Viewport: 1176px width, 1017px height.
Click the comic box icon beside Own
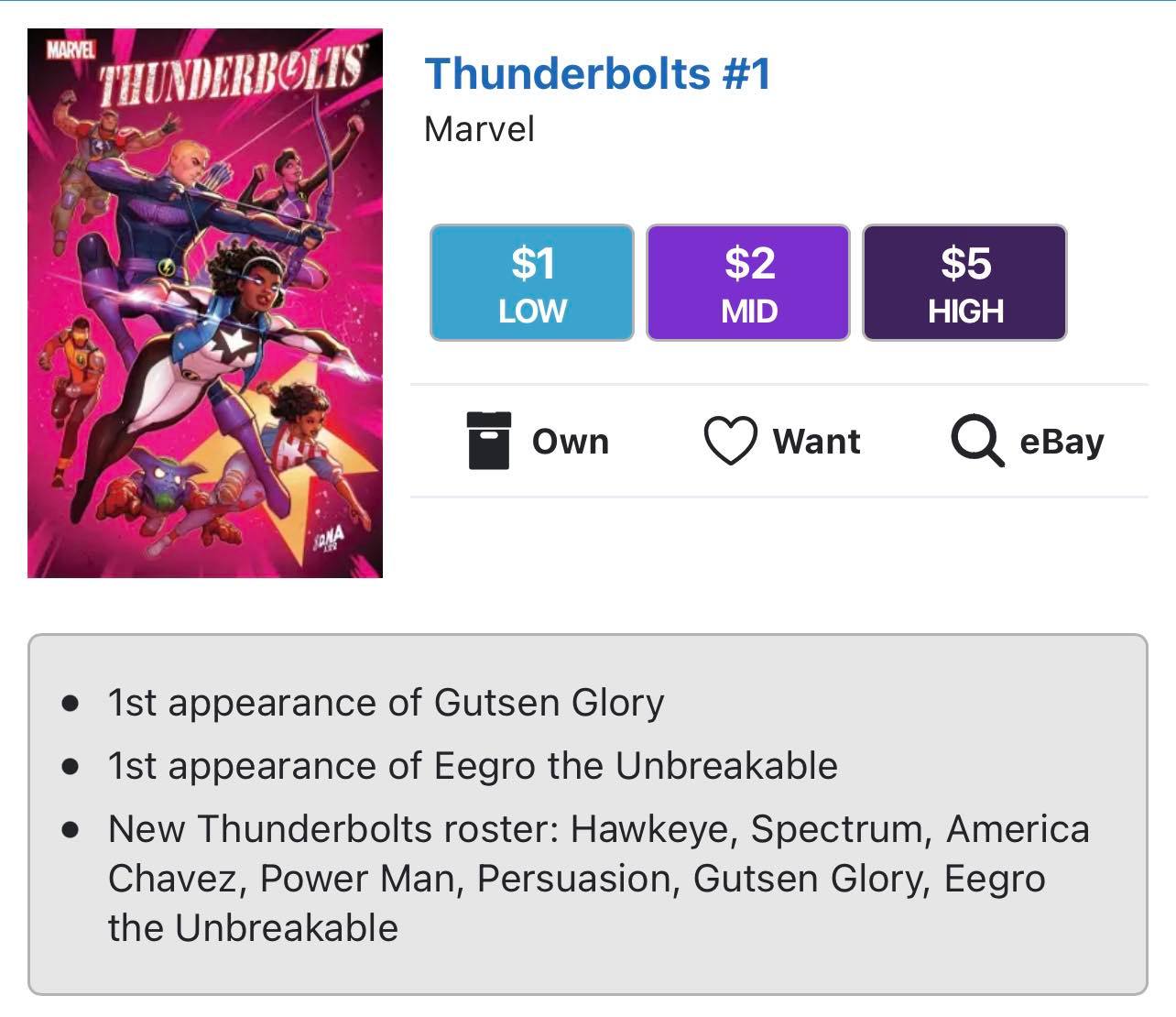pyautogui.click(x=490, y=441)
